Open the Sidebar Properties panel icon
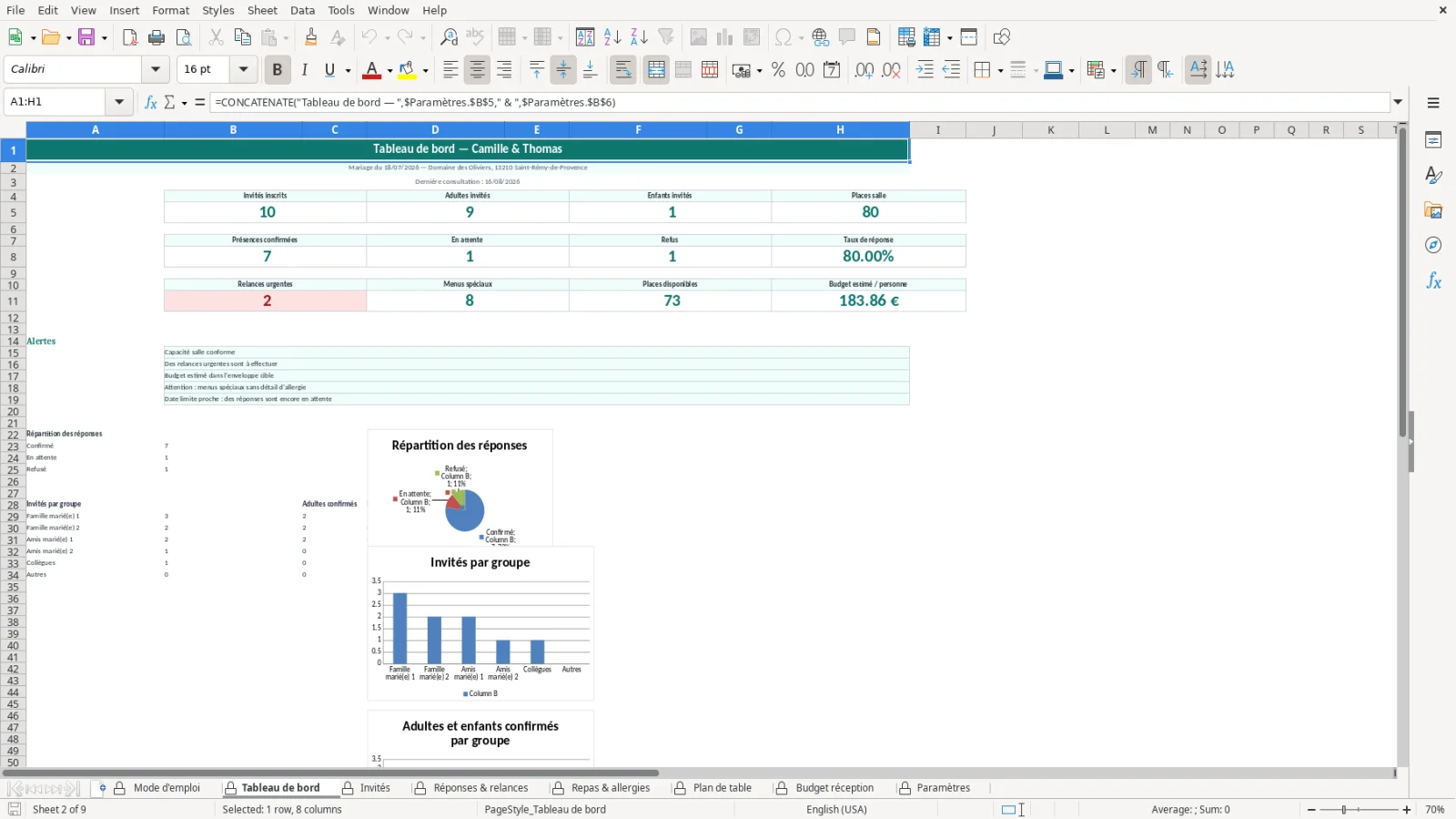 click(x=1433, y=140)
